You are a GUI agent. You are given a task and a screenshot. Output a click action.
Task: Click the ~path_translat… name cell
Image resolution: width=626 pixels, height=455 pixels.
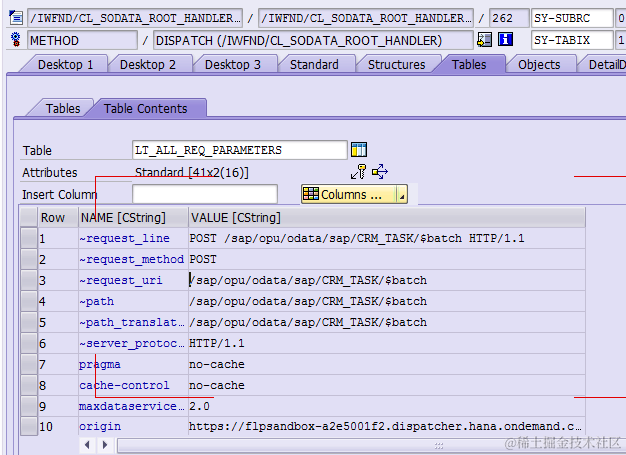pyautogui.click(x=133, y=322)
